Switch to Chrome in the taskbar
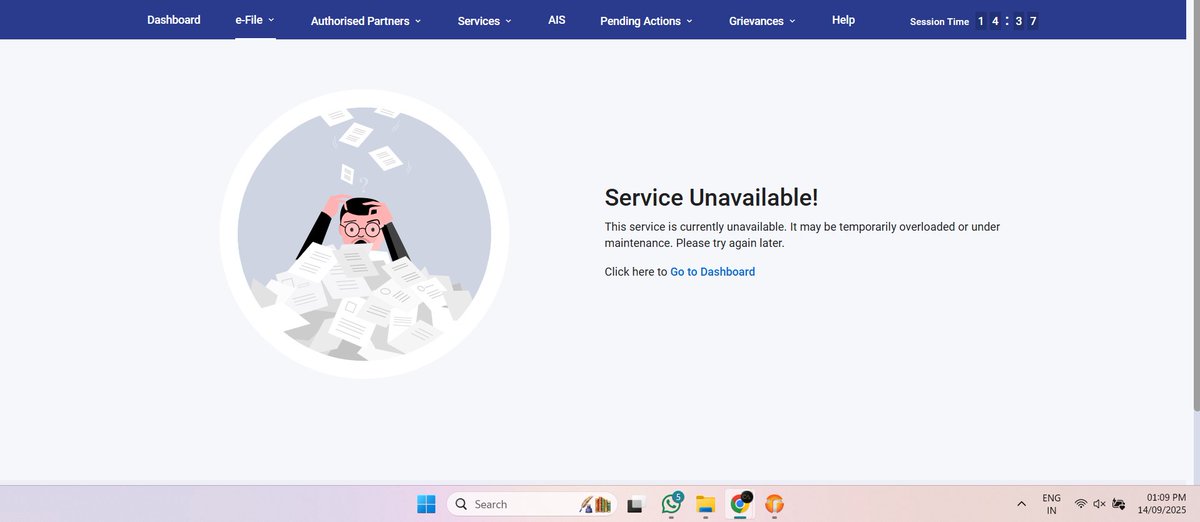Image resolution: width=1200 pixels, height=522 pixels. [x=740, y=504]
